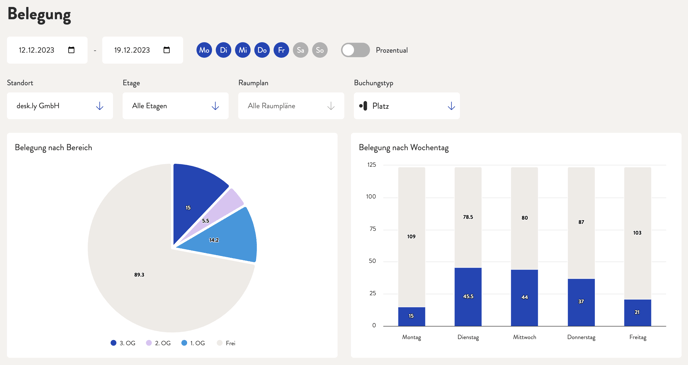688x365 pixels.
Task: Click Freitag occupied bar segment 21
Action: (638, 313)
